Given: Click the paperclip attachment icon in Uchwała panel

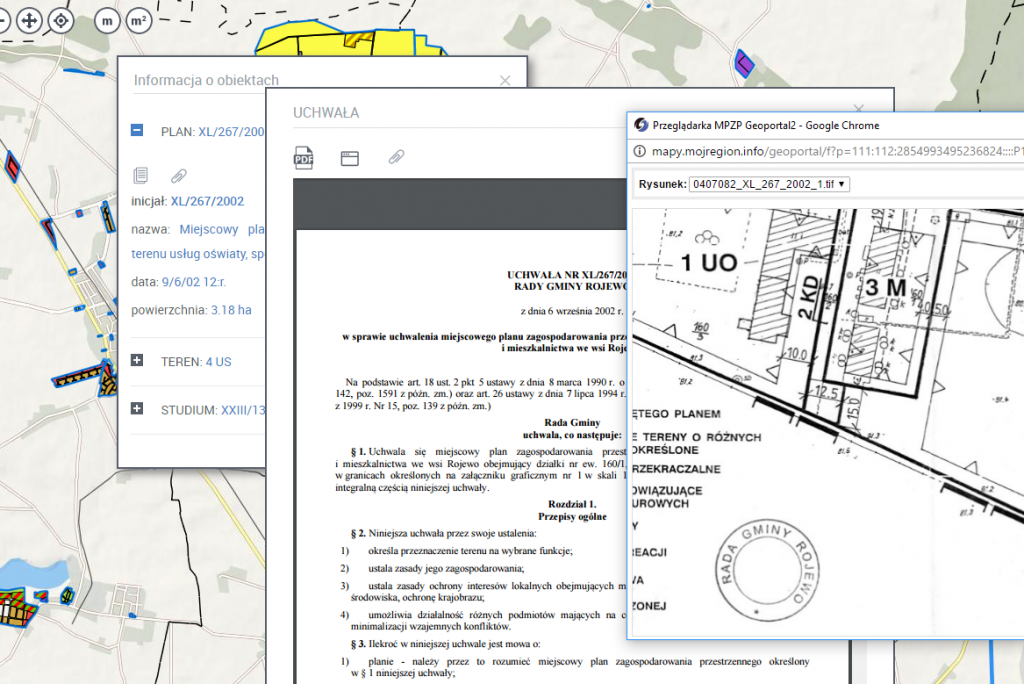Looking at the screenshot, I should tap(396, 157).
